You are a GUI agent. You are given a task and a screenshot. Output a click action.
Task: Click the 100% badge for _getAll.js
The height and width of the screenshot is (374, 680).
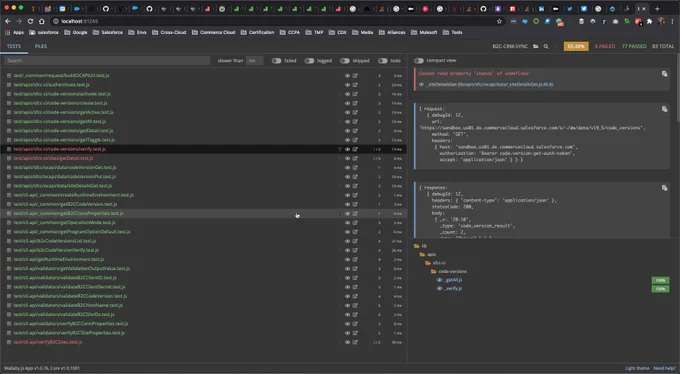(x=660, y=280)
